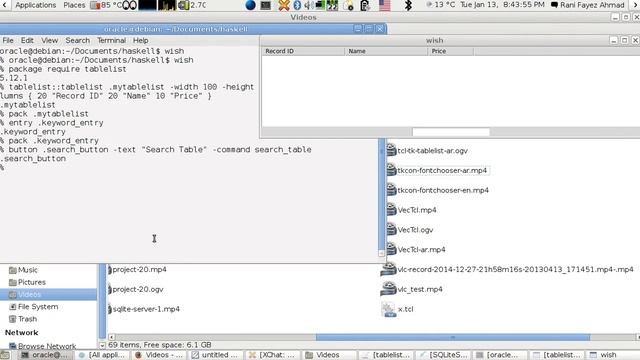
Task: Switch to [oracle... taskbar button
Action: [x=500, y=355]
